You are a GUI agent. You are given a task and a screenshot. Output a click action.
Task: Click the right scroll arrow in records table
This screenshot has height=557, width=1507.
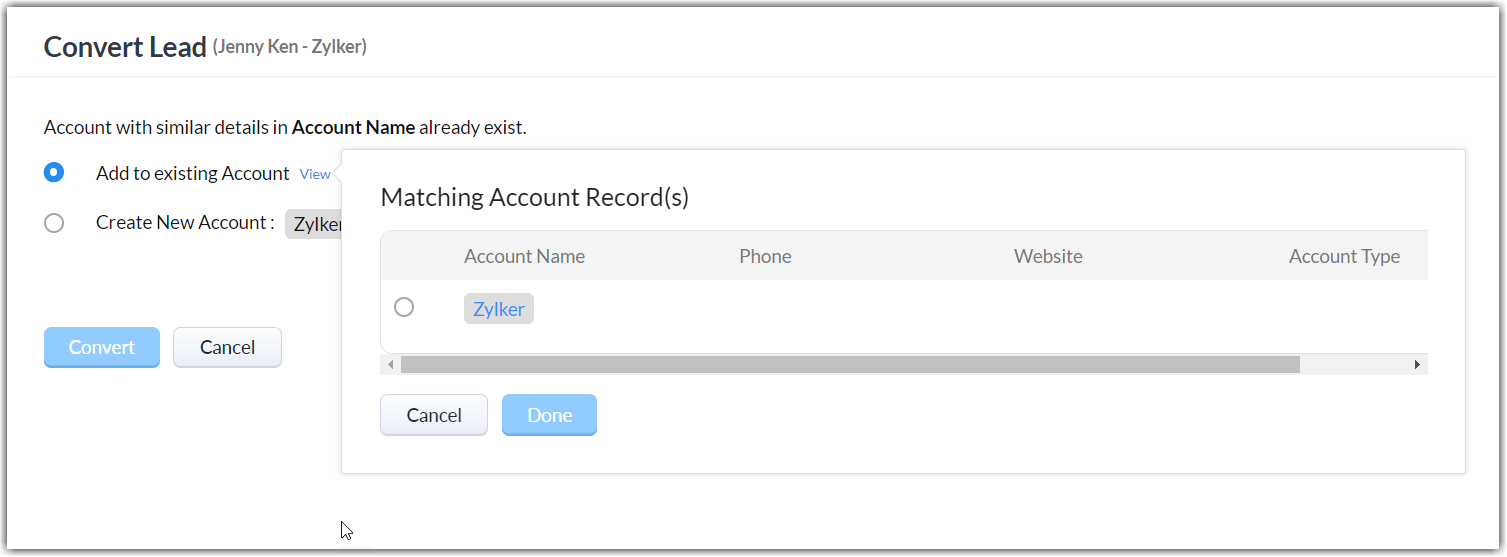(1417, 365)
